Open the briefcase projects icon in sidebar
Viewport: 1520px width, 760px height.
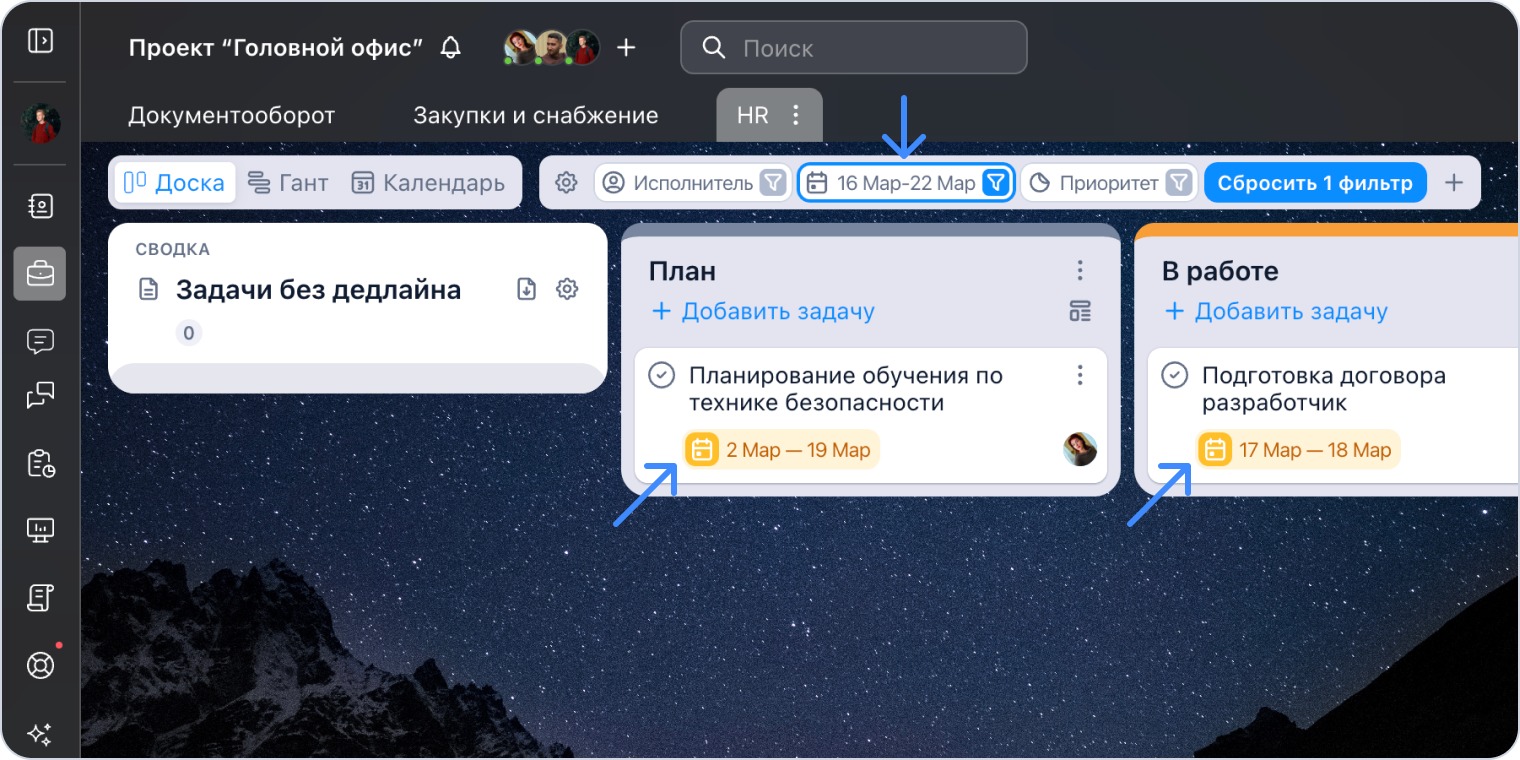(40, 274)
